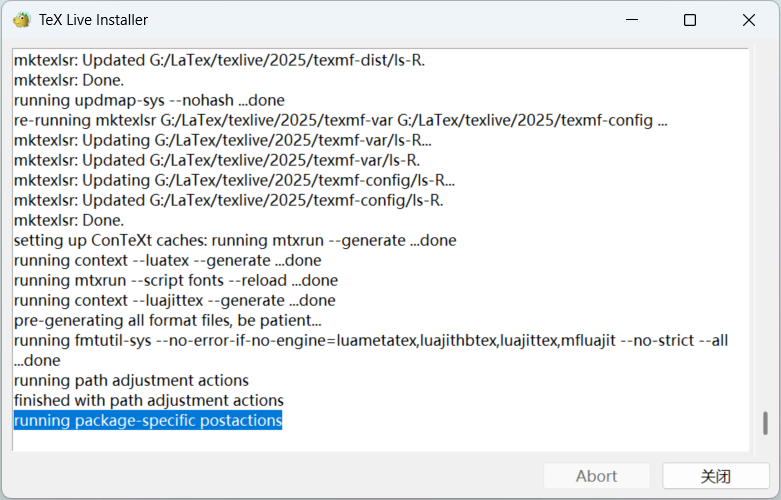Click the Abort button
Viewport: 781px width, 500px height.
pyautogui.click(x=597, y=476)
